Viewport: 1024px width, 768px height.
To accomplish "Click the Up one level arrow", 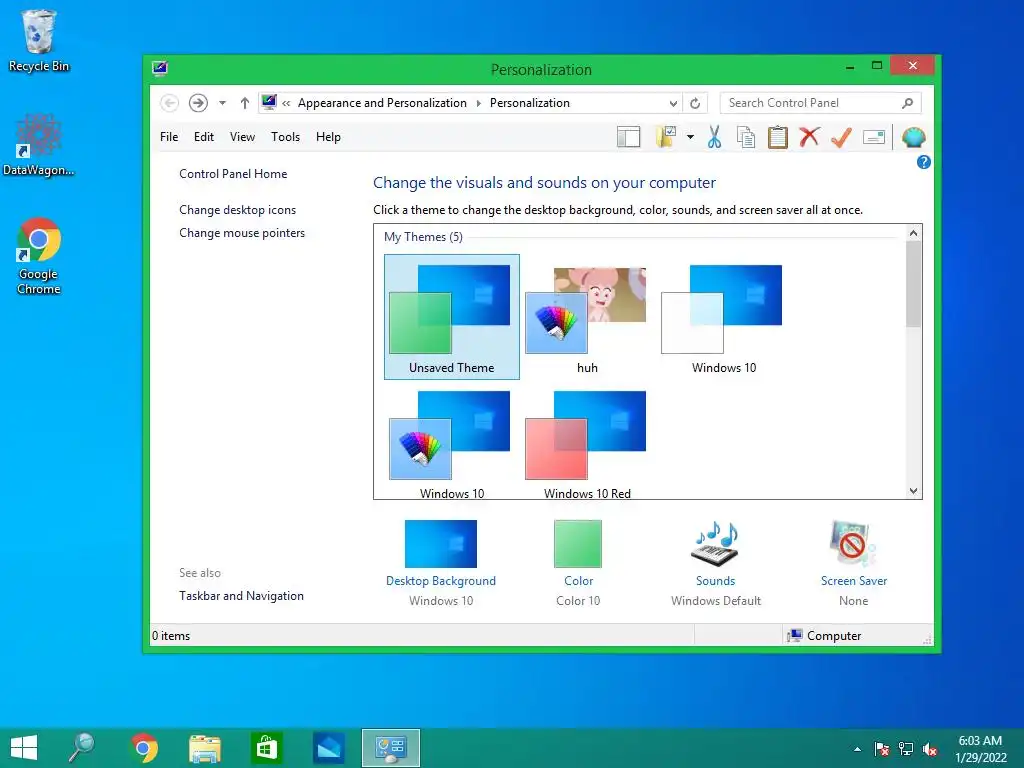I will [244, 103].
